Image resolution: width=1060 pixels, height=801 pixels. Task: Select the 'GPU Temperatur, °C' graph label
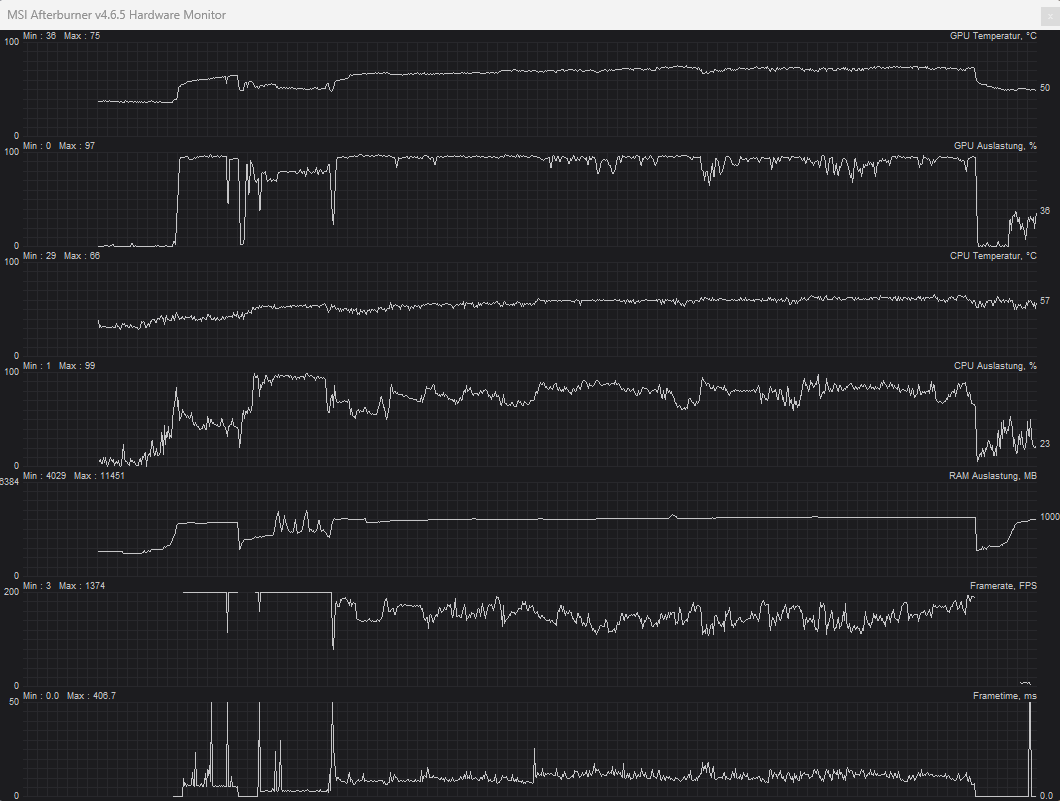(x=993, y=36)
